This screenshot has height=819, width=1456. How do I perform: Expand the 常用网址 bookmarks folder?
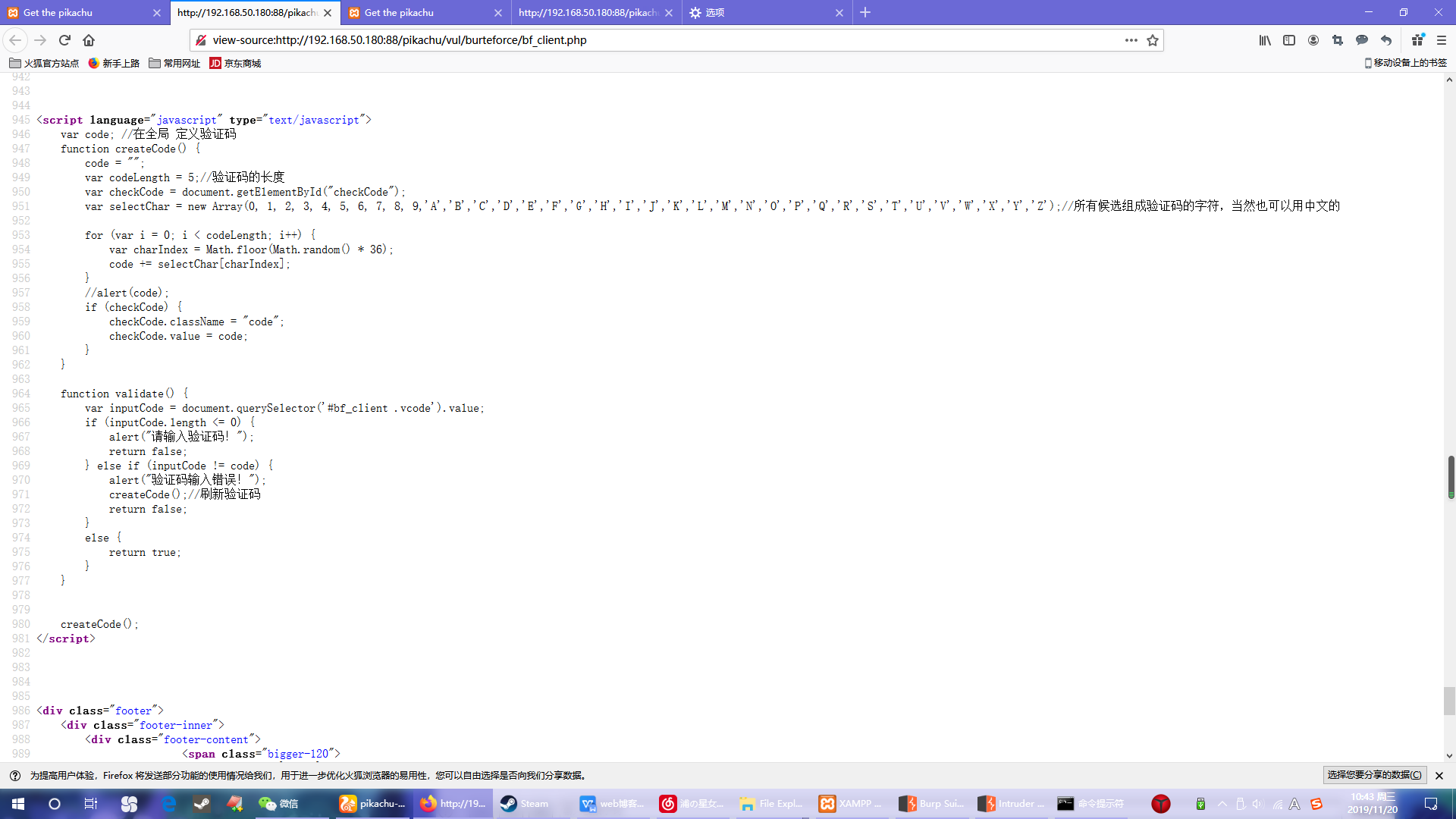point(174,63)
